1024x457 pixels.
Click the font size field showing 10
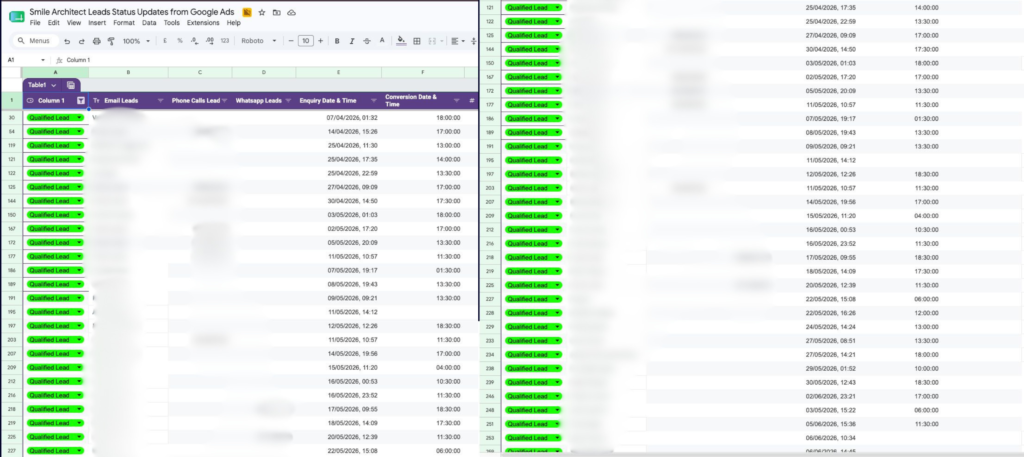305,40
